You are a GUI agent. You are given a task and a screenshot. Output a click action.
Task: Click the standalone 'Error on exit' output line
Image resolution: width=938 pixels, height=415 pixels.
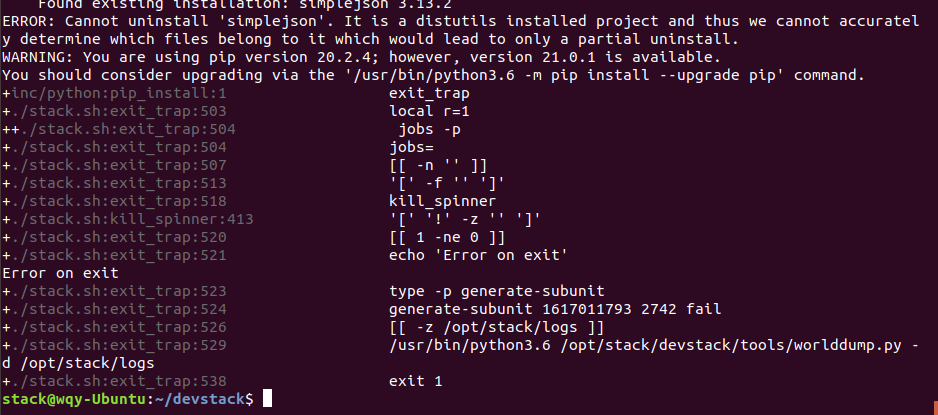(60, 273)
